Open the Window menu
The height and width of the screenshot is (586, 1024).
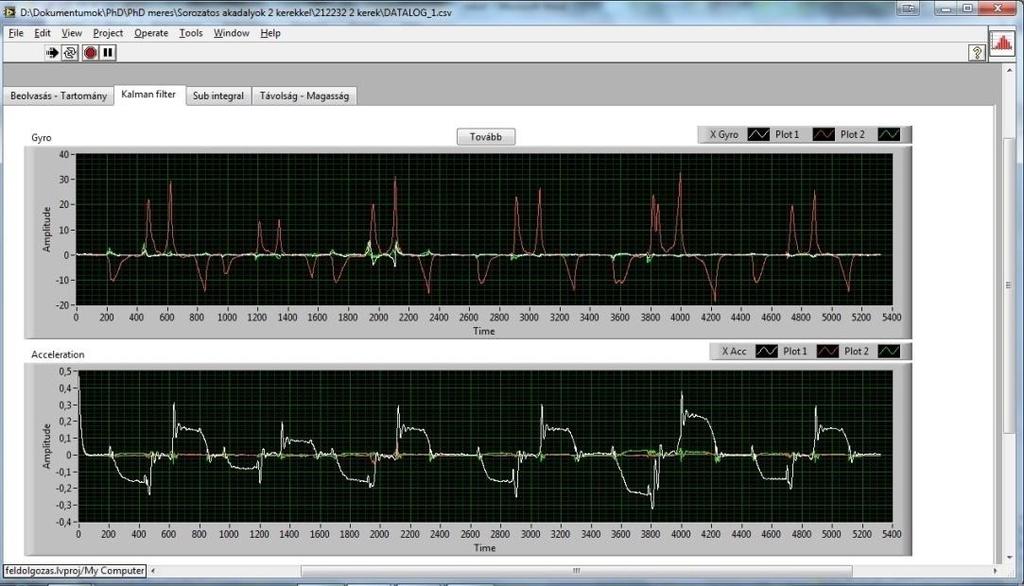(x=231, y=33)
